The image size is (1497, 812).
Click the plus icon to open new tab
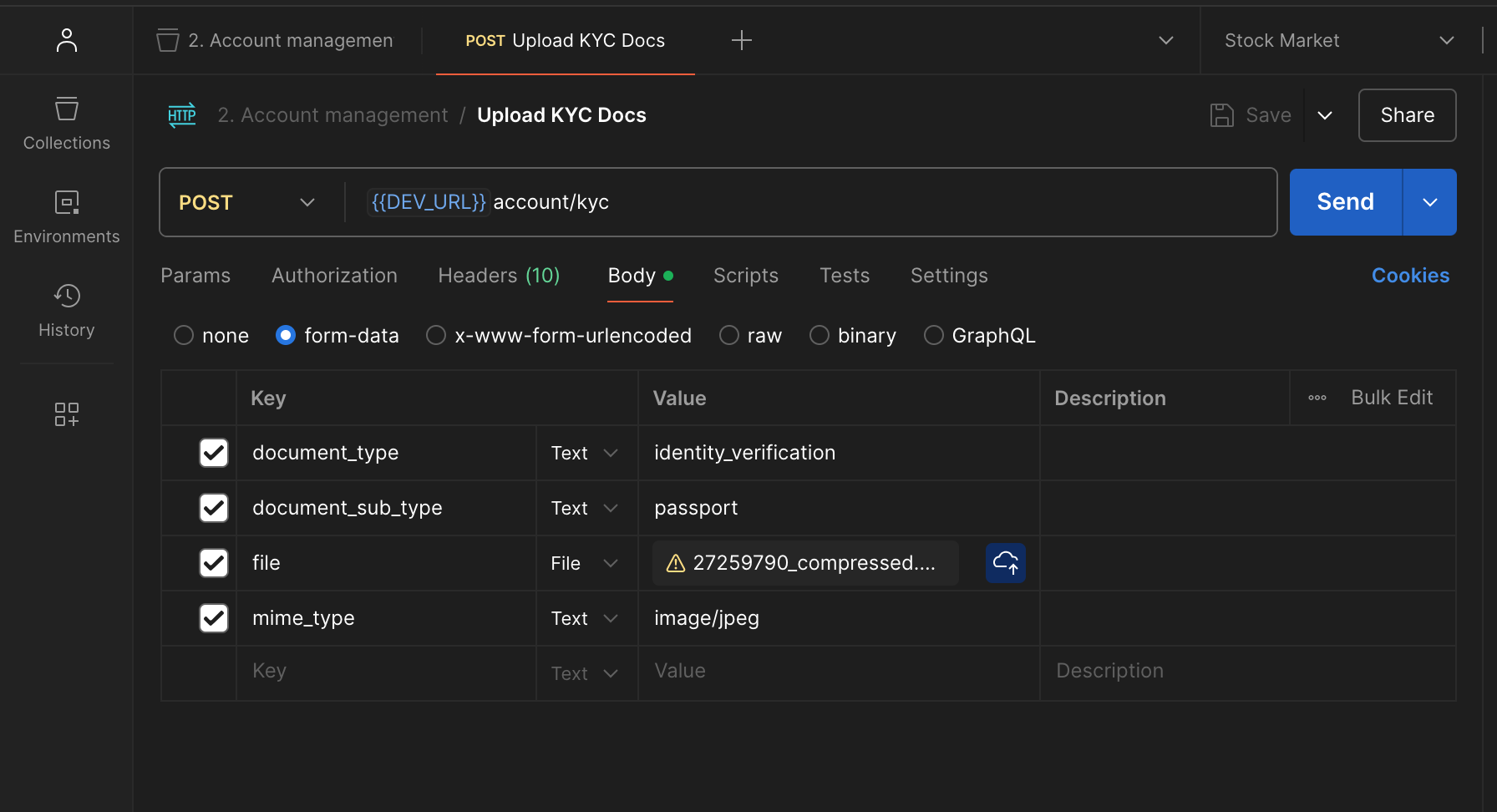pyautogui.click(x=741, y=40)
